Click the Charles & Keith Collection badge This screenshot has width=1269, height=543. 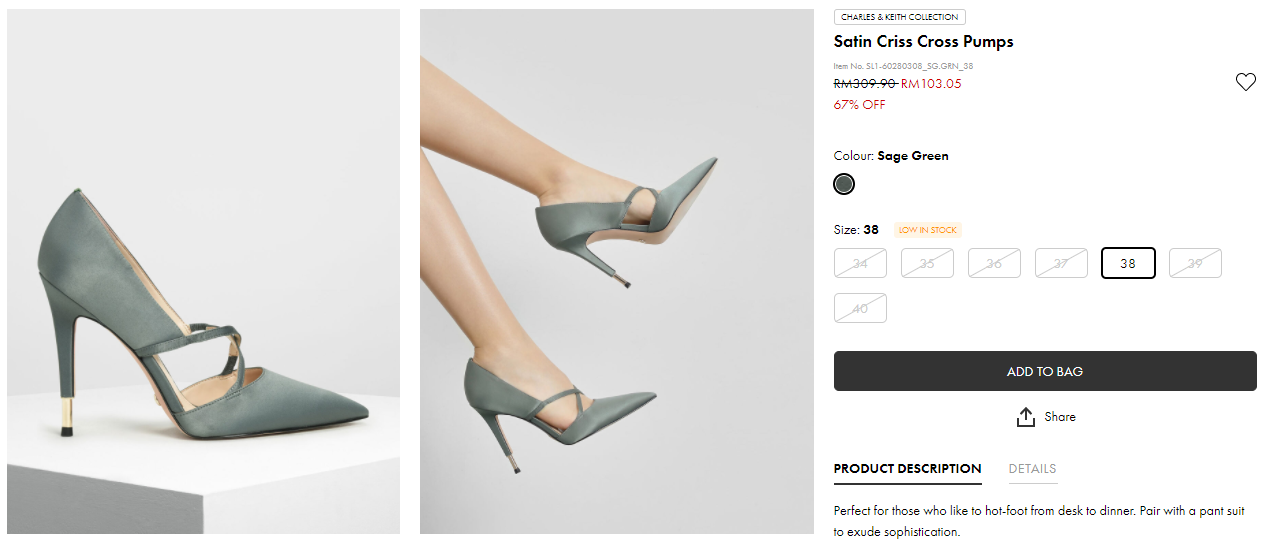click(899, 17)
